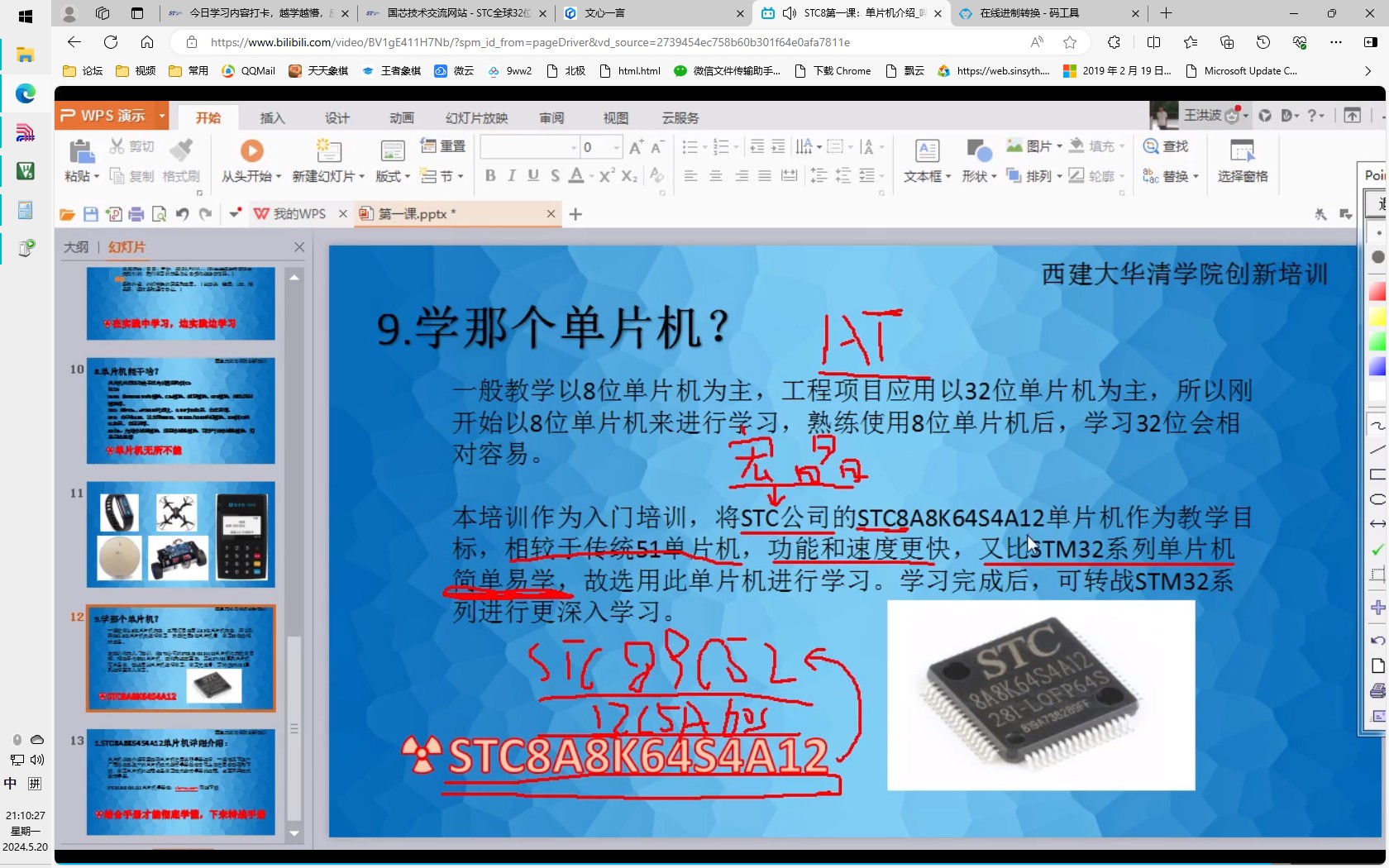Switch to the Cloud Services (云服务) tab
1389x868 pixels.
pyautogui.click(x=680, y=118)
